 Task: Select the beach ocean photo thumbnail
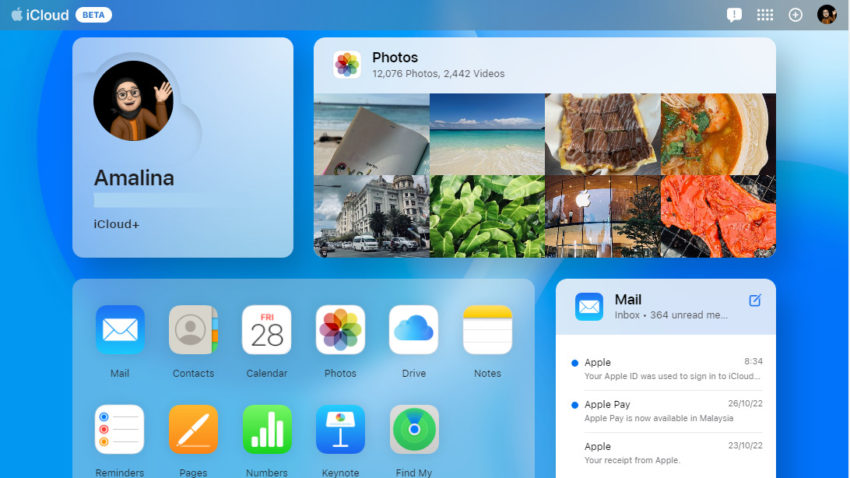[x=487, y=135]
